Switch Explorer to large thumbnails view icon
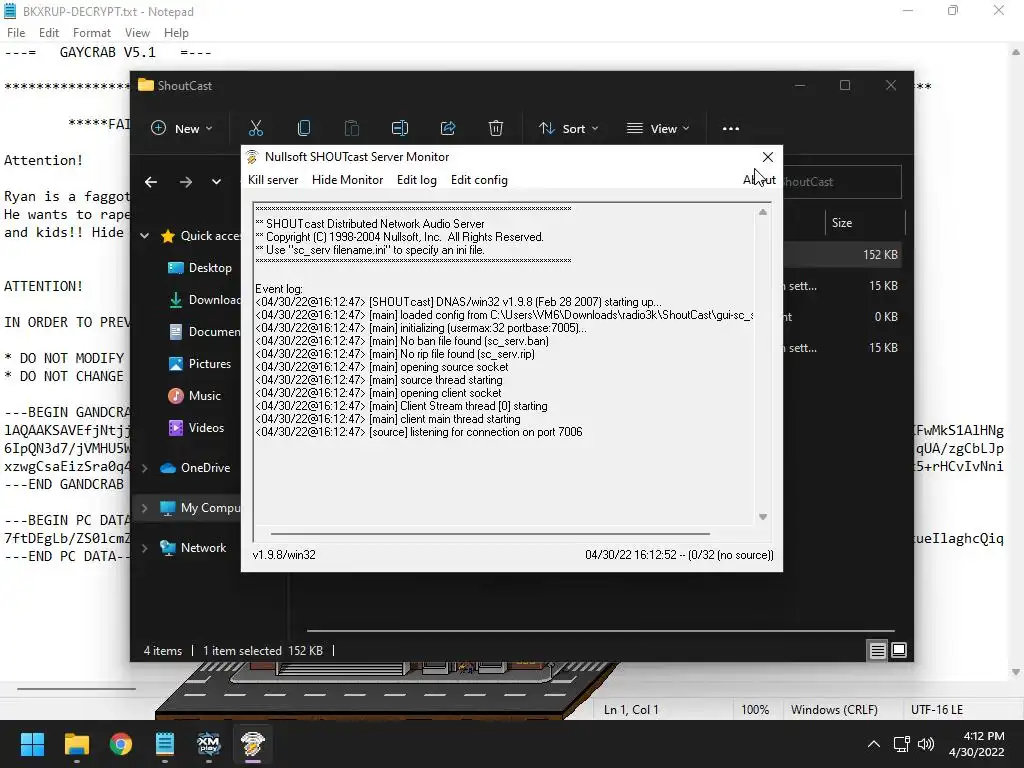 (x=899, y=650)
